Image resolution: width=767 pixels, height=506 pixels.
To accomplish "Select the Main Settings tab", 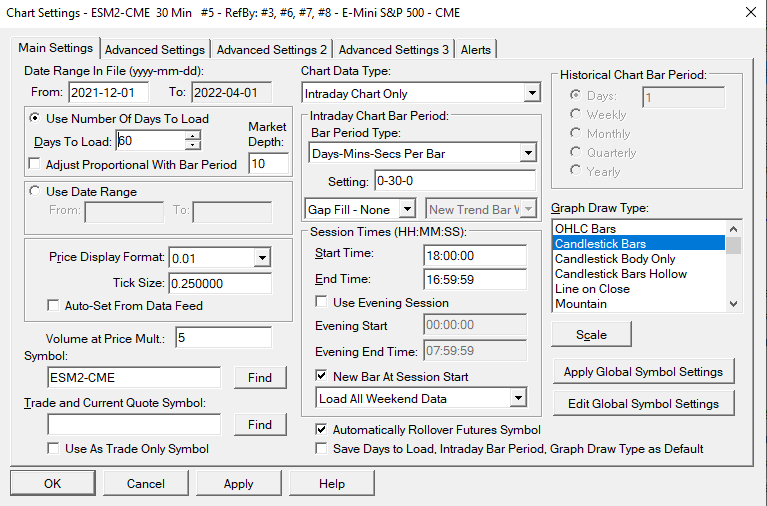I will pos(55,48).
